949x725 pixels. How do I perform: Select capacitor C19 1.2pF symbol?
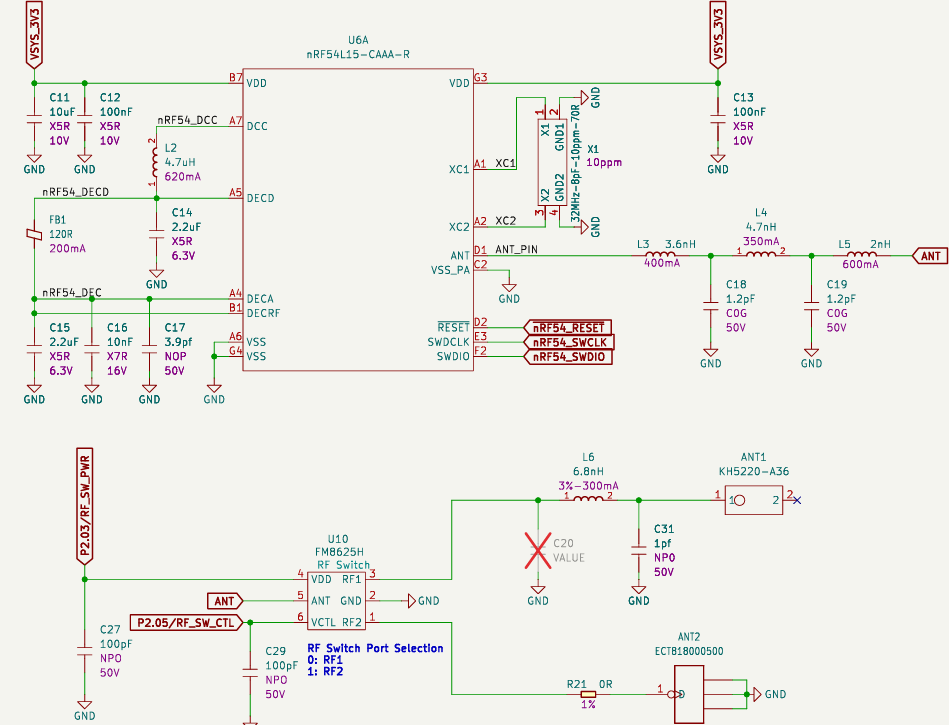[812, 306]
